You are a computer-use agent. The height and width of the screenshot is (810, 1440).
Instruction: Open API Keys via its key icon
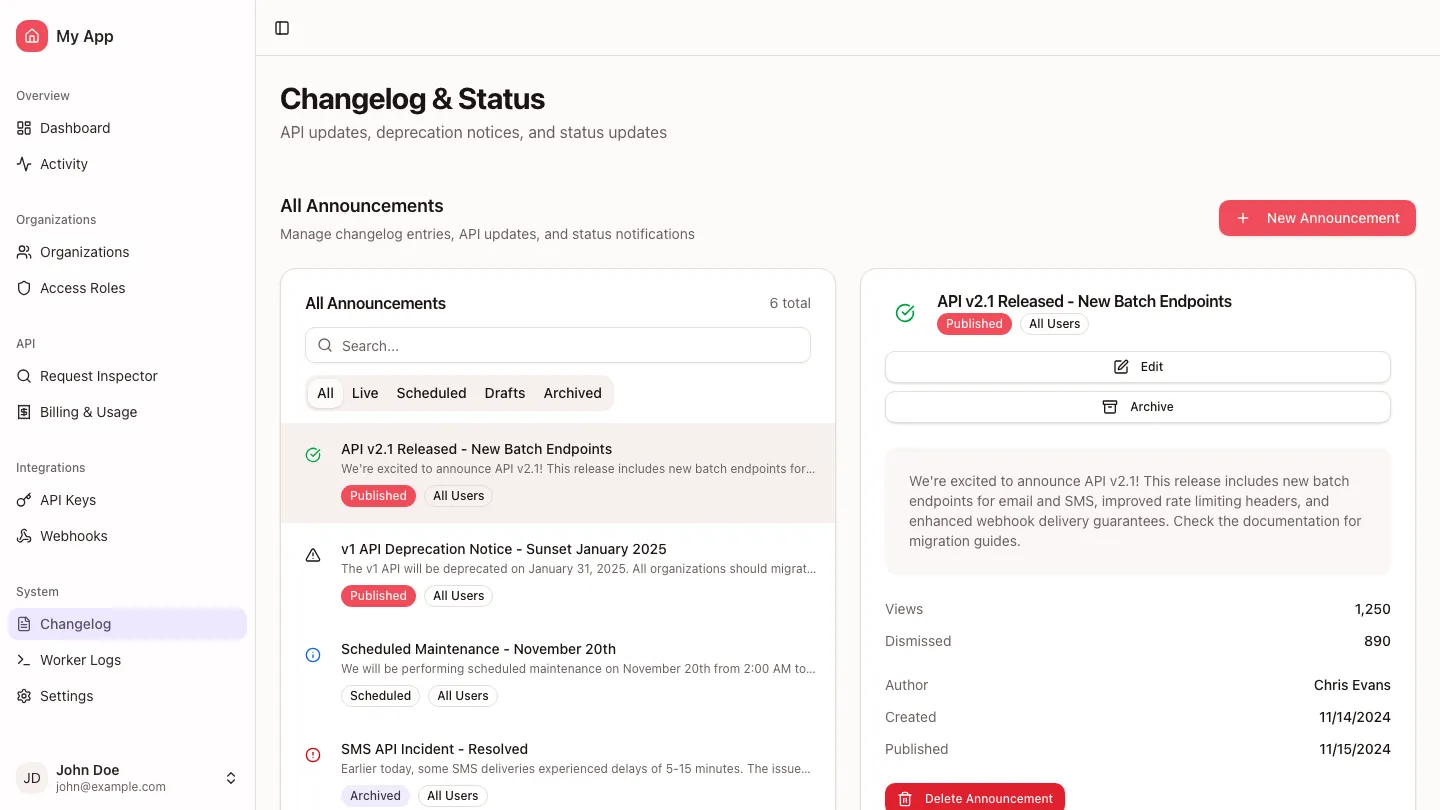pyautogui.click(x=23, y=500)
